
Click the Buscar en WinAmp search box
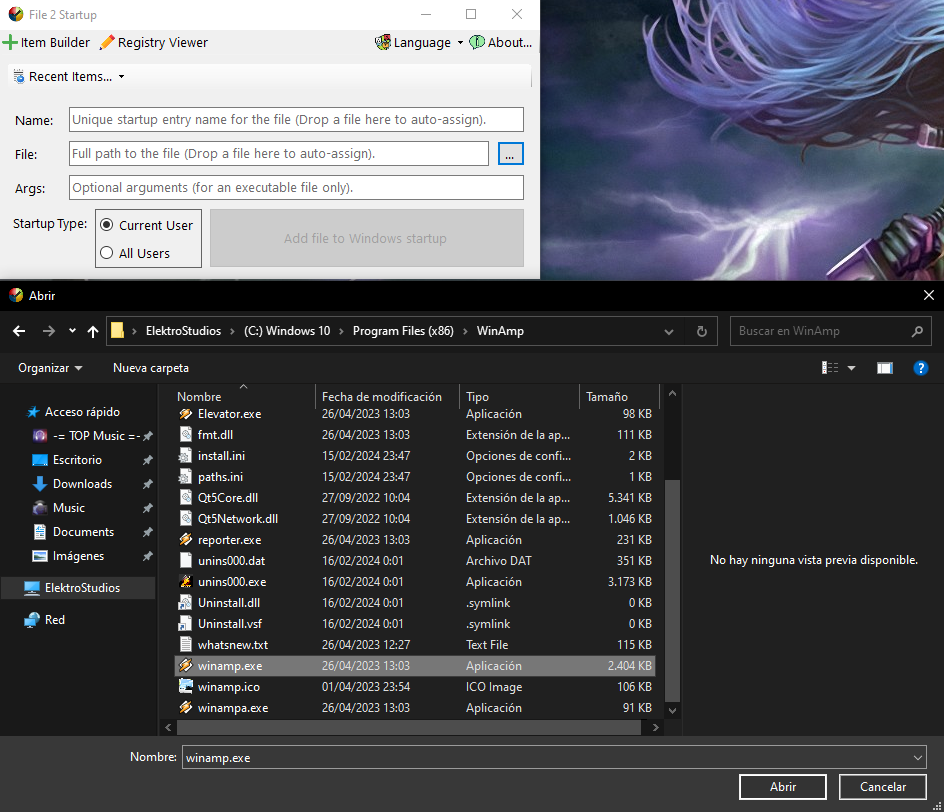coord(830,331)
